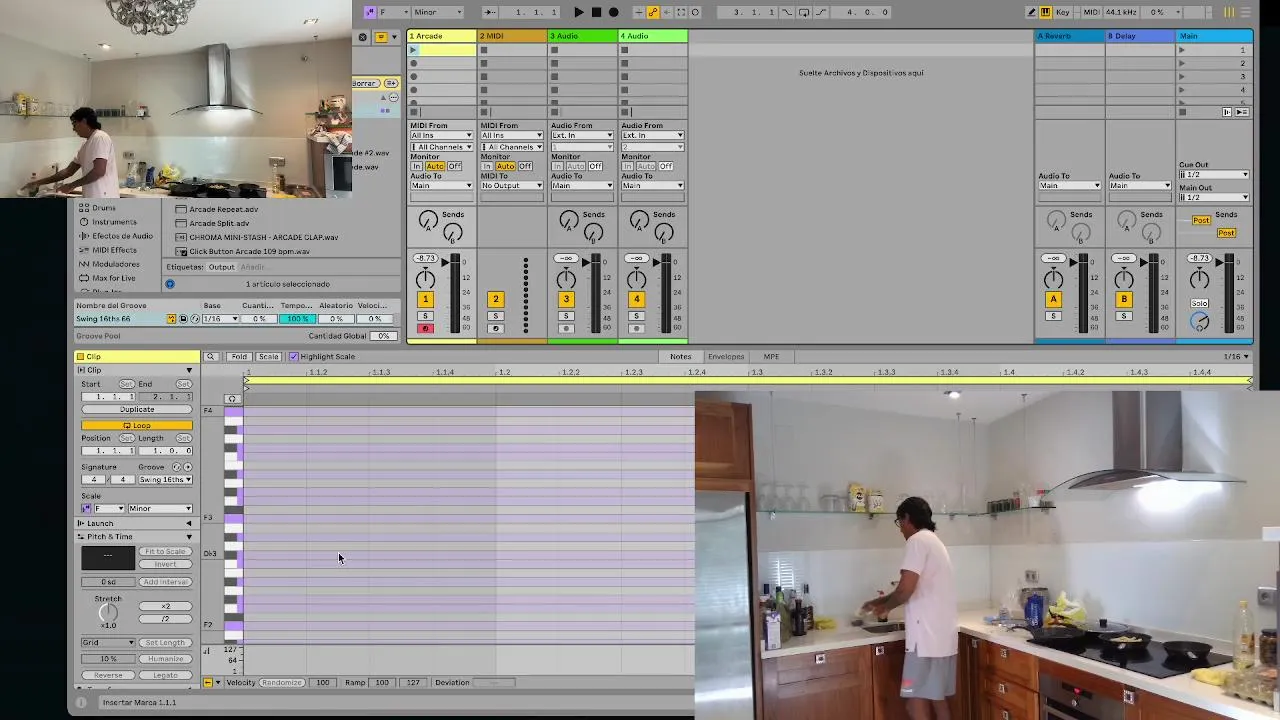Image resolution: width=1280 pixels, height=720 pixels.
Task: Click the Humanize button
Action: tap(165, 659)
